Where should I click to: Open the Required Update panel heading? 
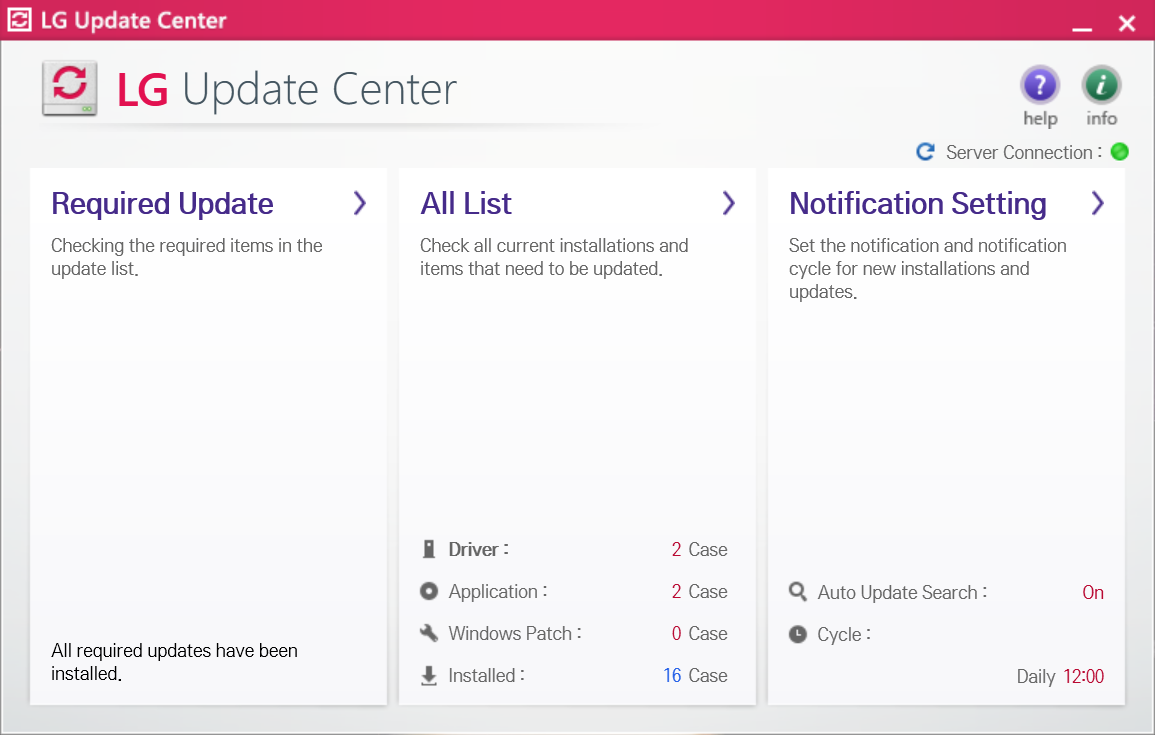tap(162, 203)
